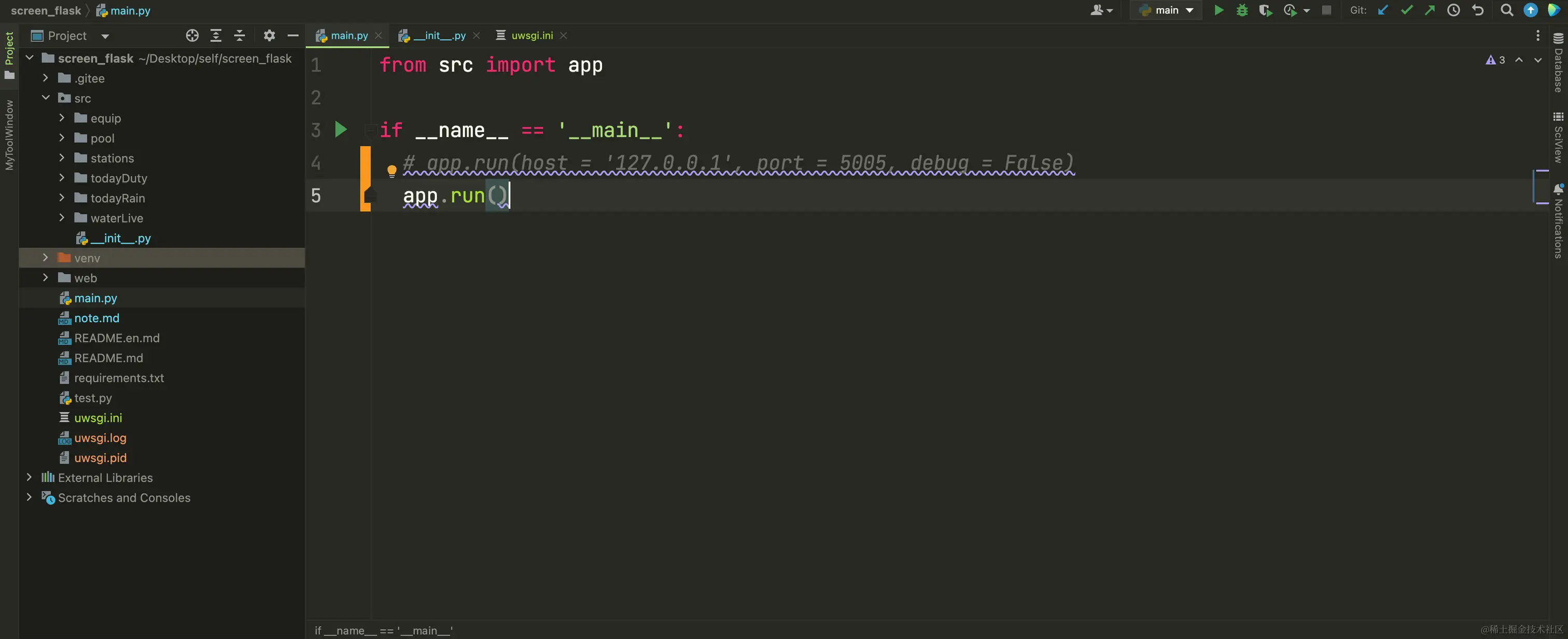Expand the stations folder in the tree

click(x=62, y=158)
